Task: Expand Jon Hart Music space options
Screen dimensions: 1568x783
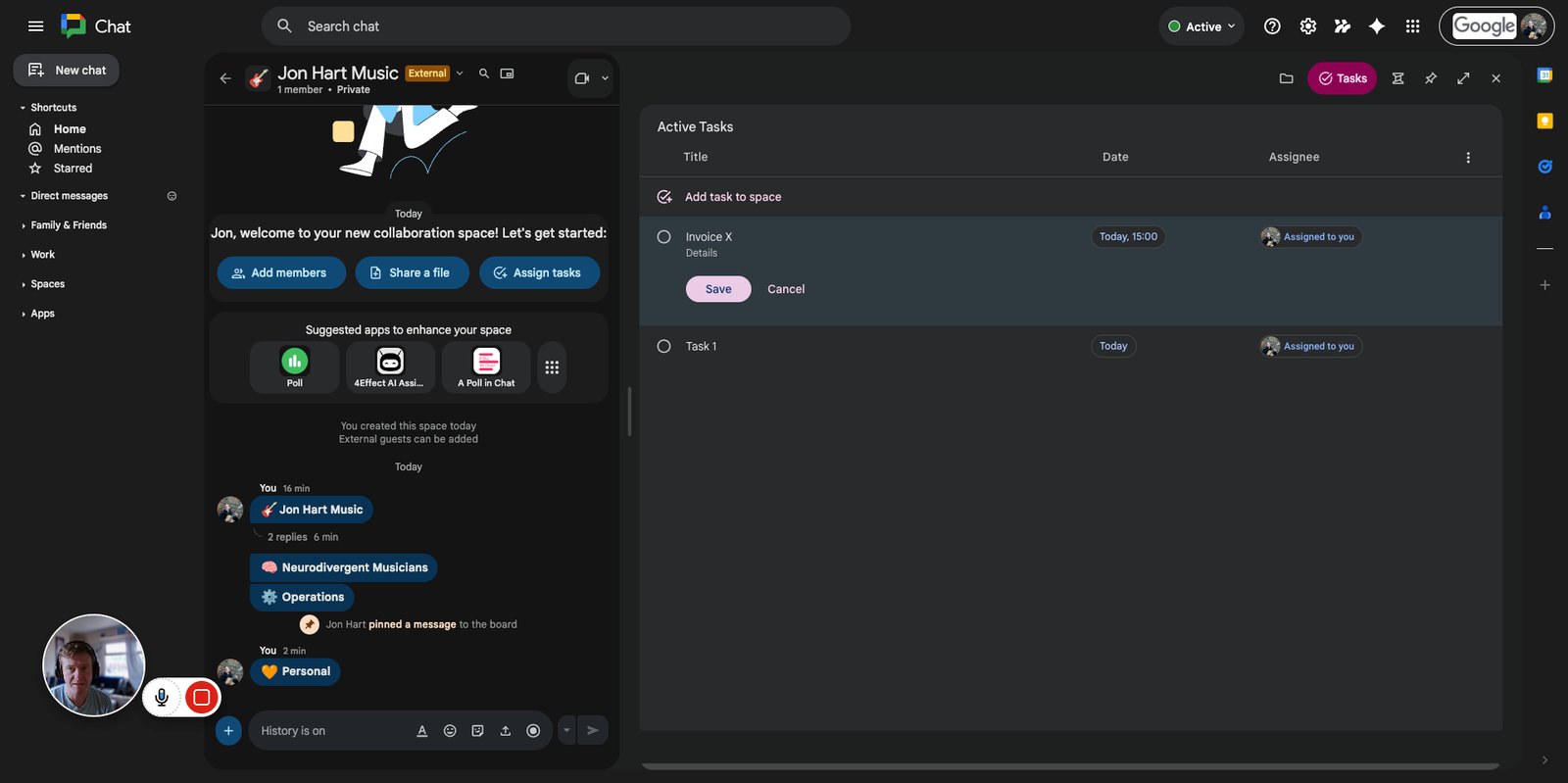Action: pyautogui.click(x=460, y=73)
